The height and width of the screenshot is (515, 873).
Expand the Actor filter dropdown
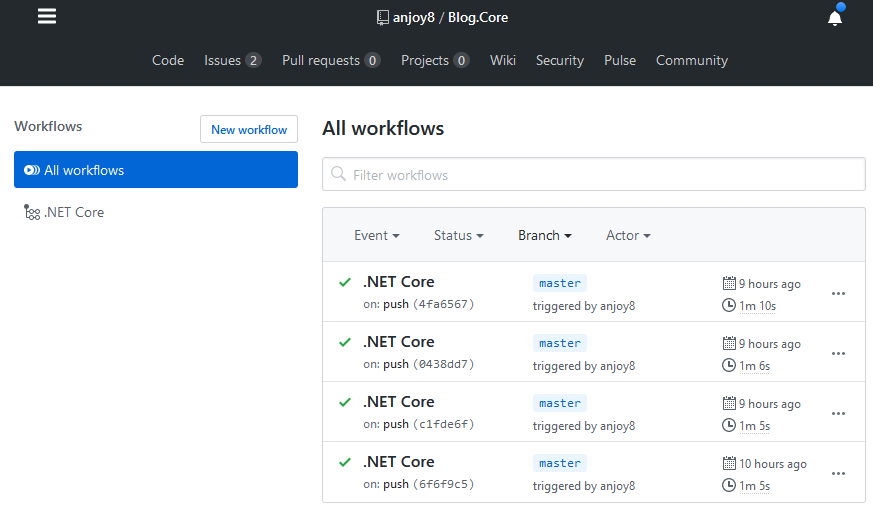629,236
